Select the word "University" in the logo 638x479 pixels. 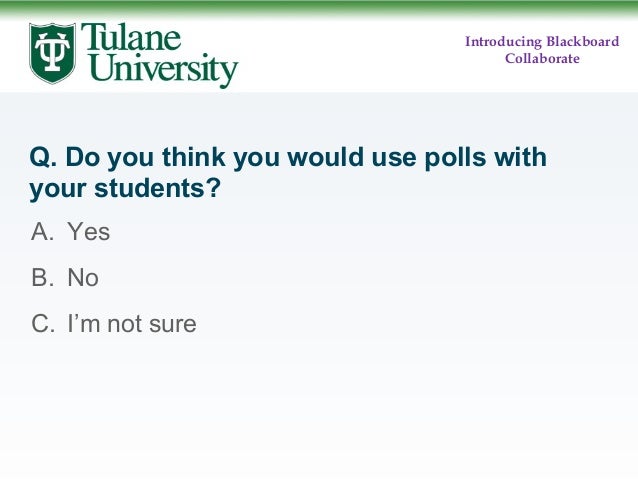tap(160, 69)
